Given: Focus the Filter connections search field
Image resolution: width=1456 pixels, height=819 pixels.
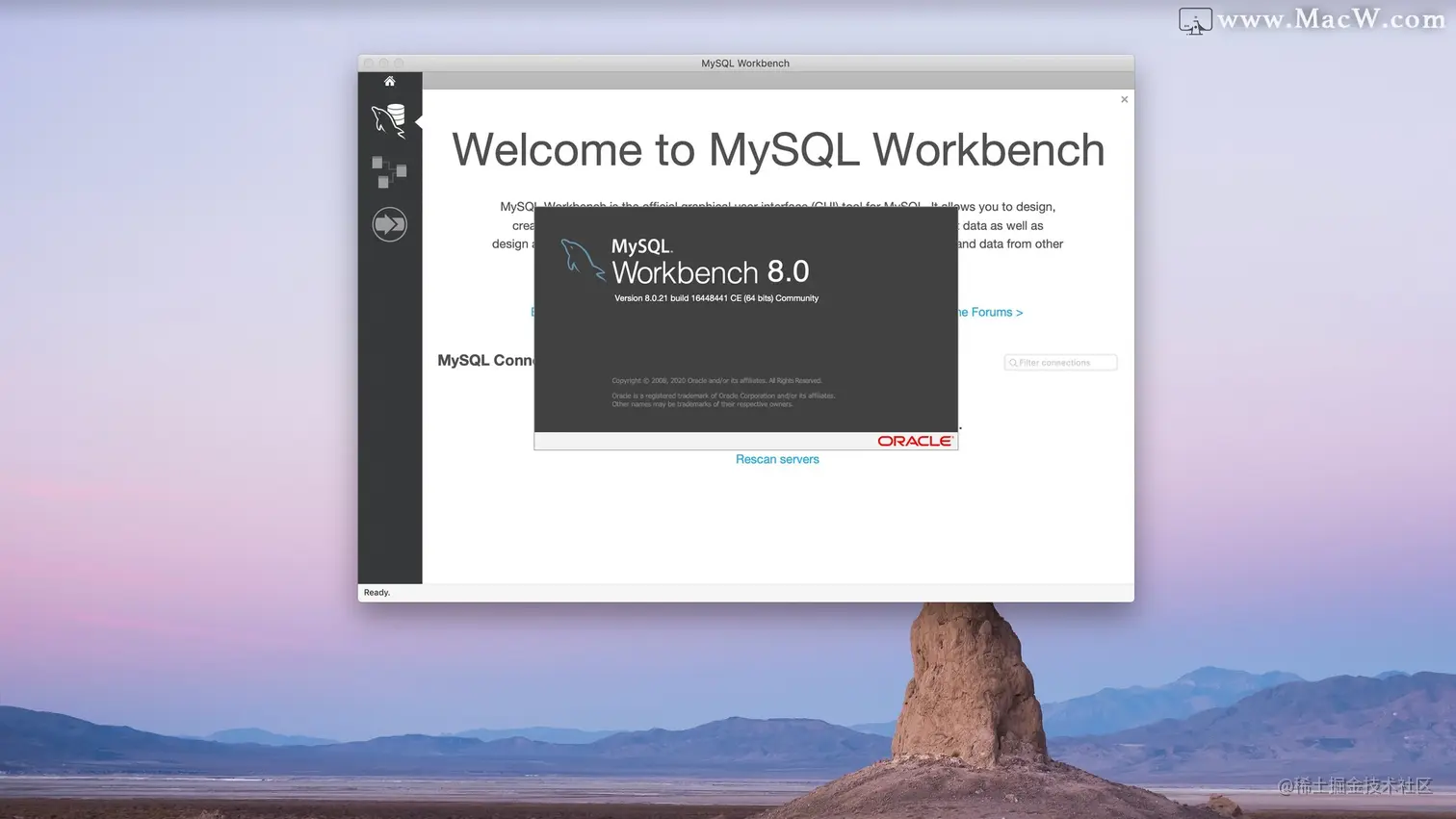Looking at the screenshot, I should pos(1060,363).
